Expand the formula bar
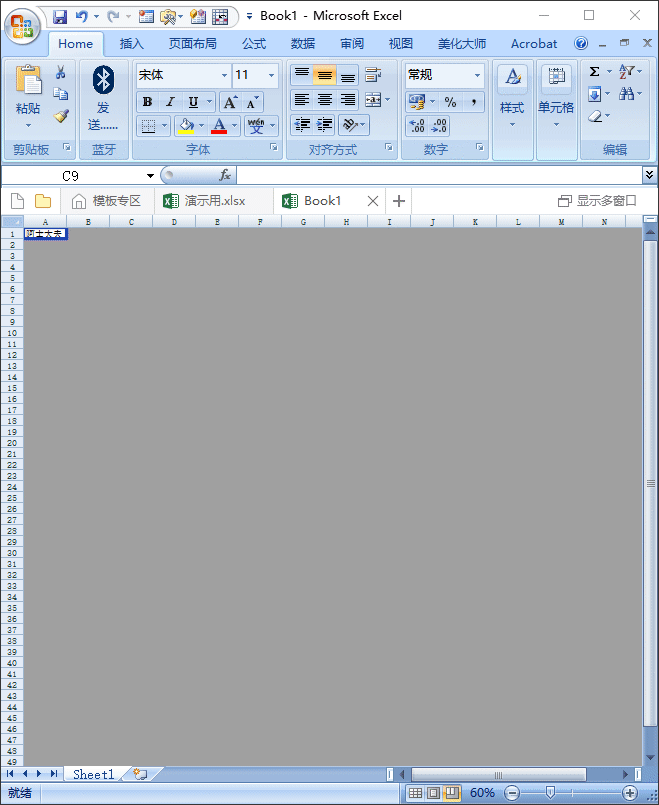Viewport: 659px width, 805px height. (649, 175)
